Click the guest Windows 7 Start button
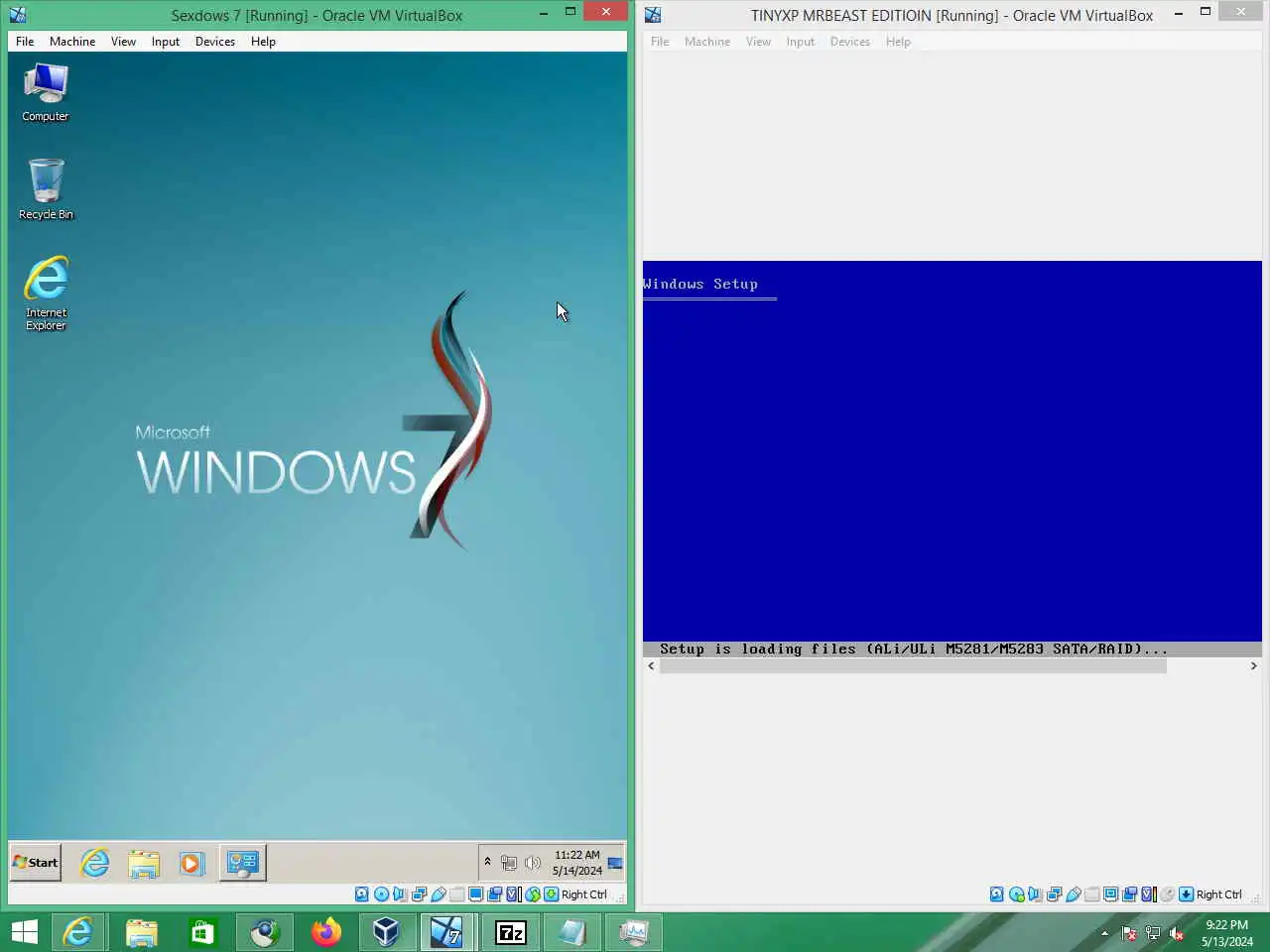 (36, 863)
